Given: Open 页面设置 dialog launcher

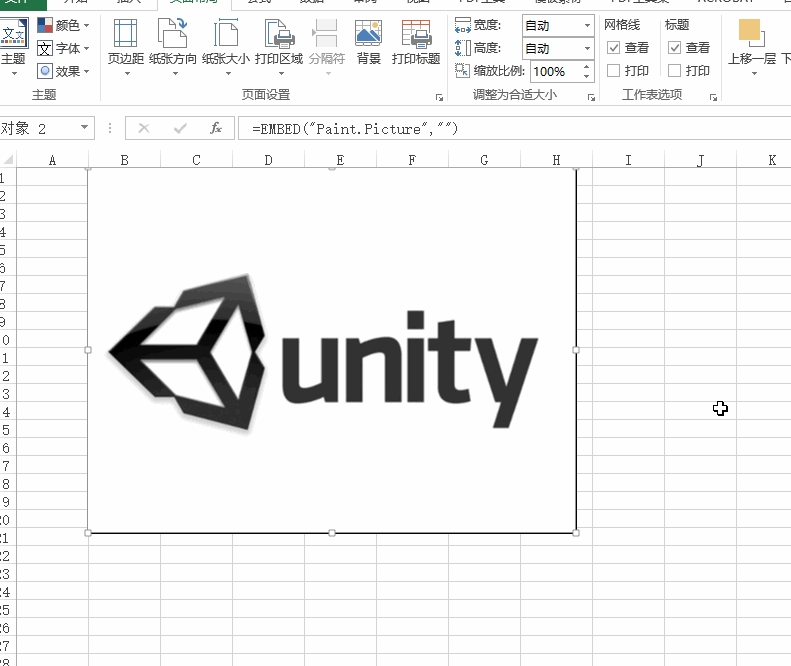Looking at the screenshot, I should (439, 97).
